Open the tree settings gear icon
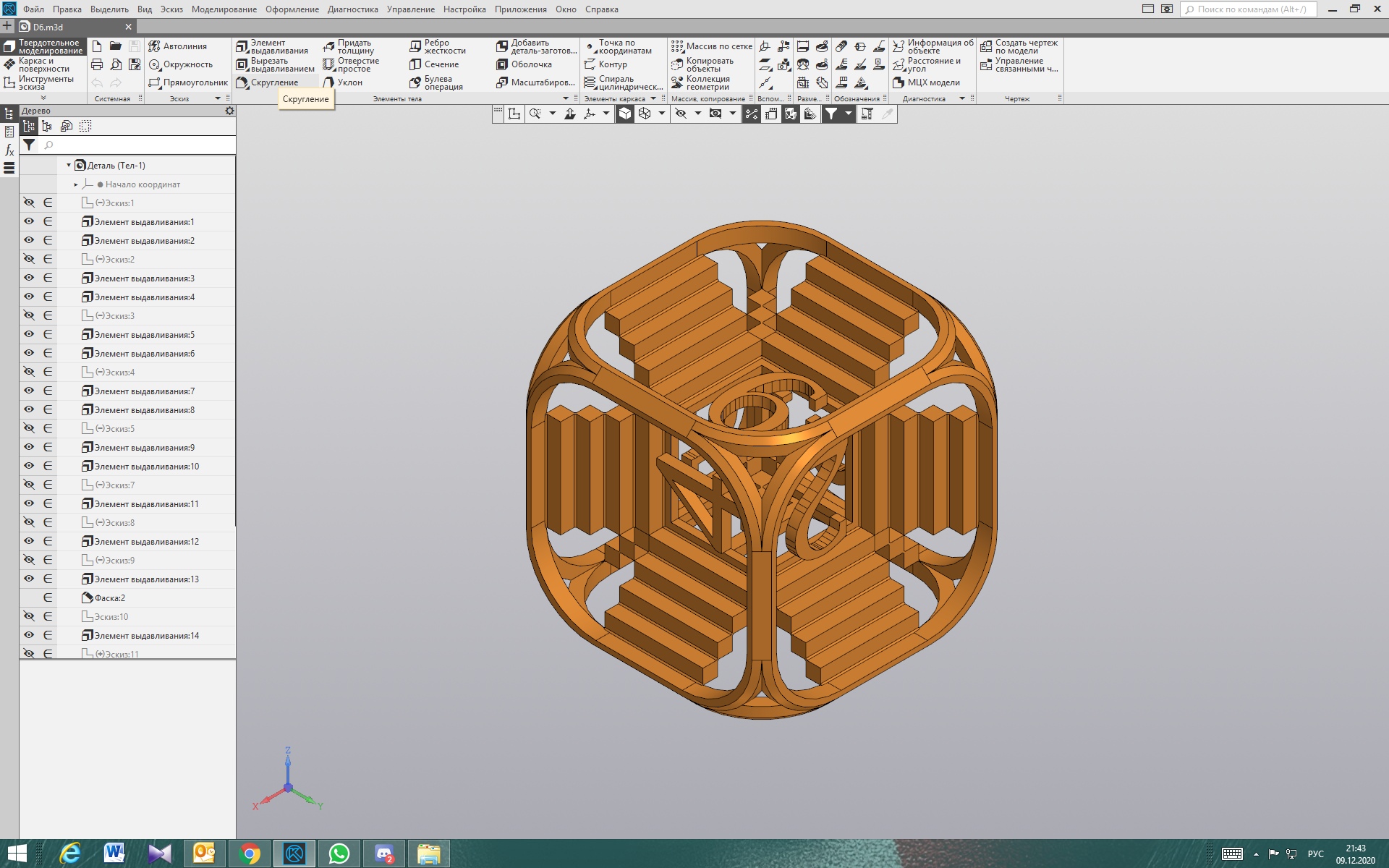Image resolution: width=1389 pixels, height=868 pixels. (229, 111)
